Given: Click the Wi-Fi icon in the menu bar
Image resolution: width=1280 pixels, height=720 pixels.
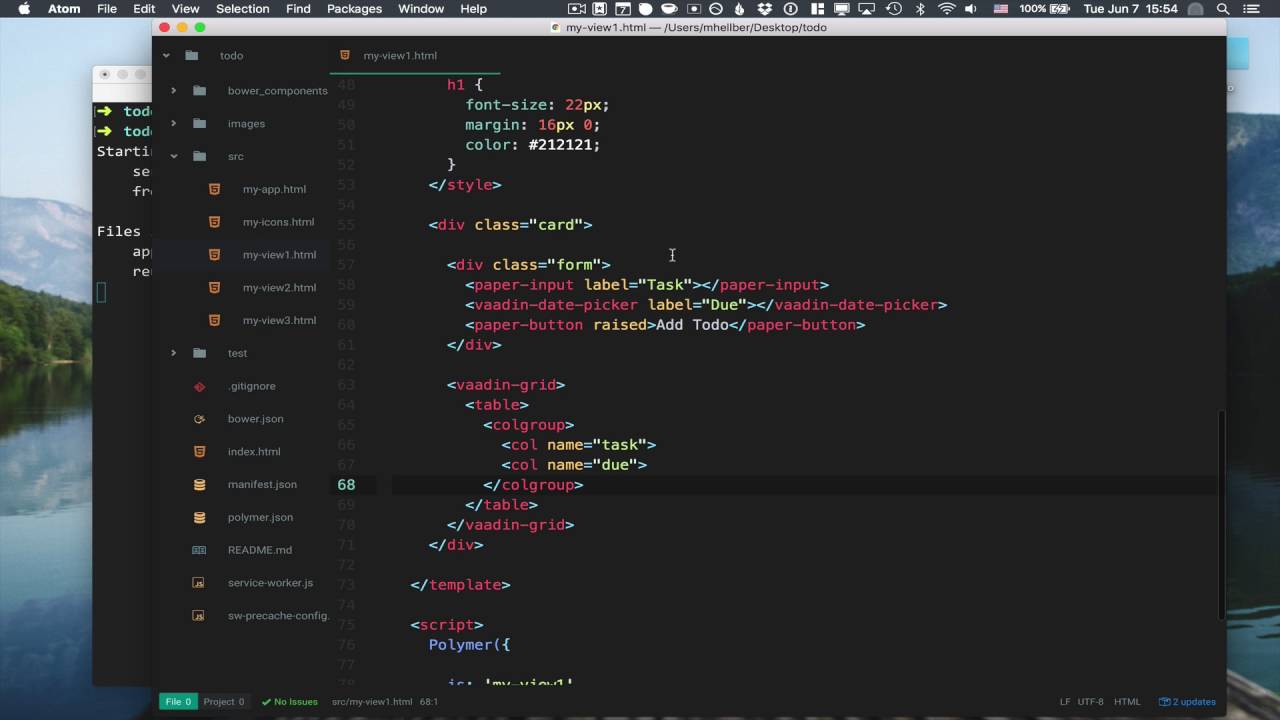Looking at the screenshot, I should coord(946,9).
